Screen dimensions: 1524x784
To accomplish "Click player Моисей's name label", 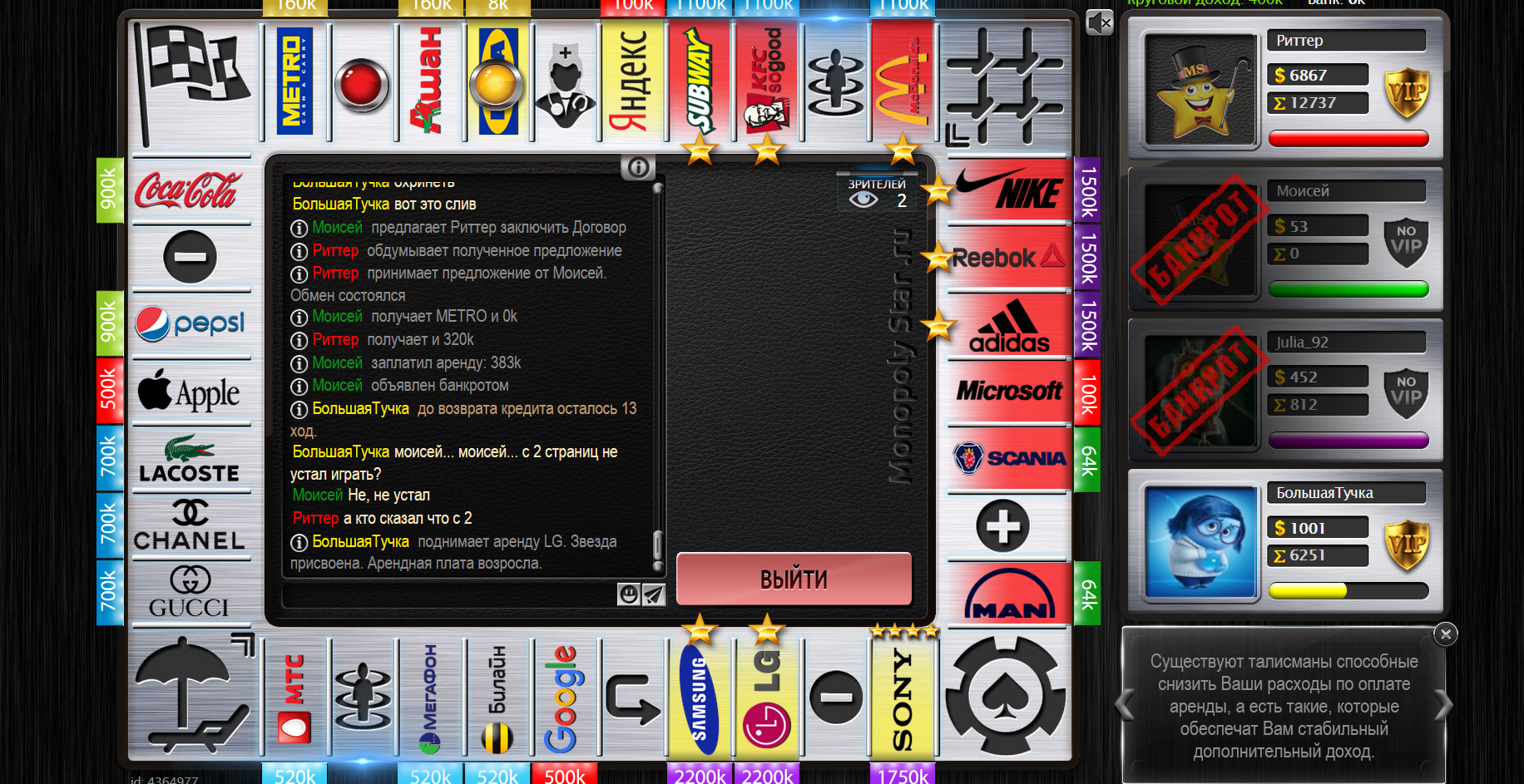I will coord(1345,191).
